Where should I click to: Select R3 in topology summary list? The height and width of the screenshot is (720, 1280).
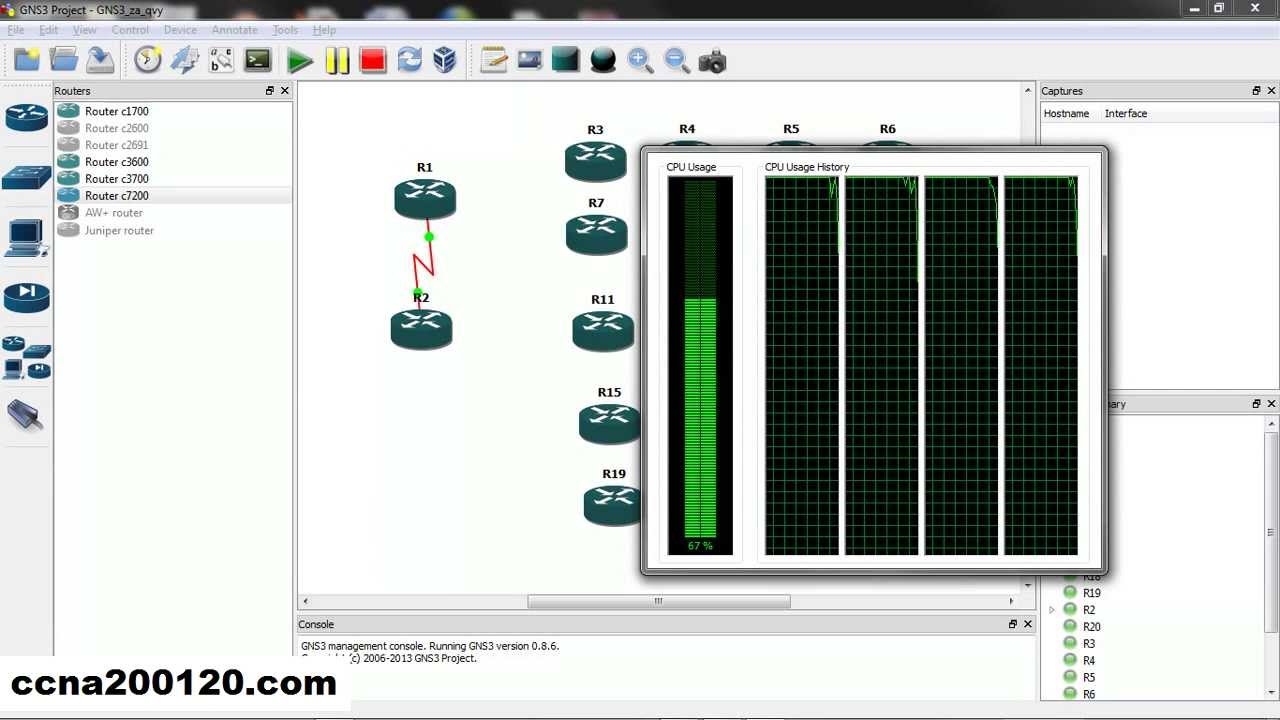click(x=1089, y=644)
